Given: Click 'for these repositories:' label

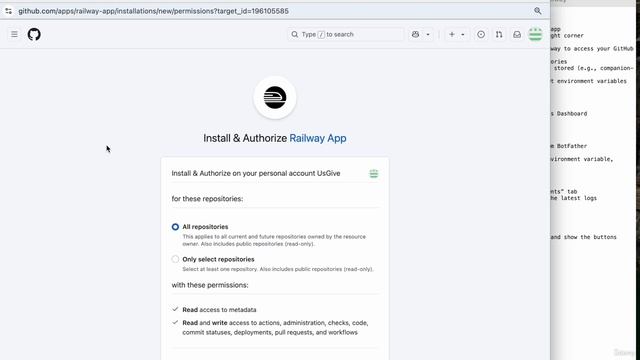Looking at the screenshot, I should [x=207, y=199].
